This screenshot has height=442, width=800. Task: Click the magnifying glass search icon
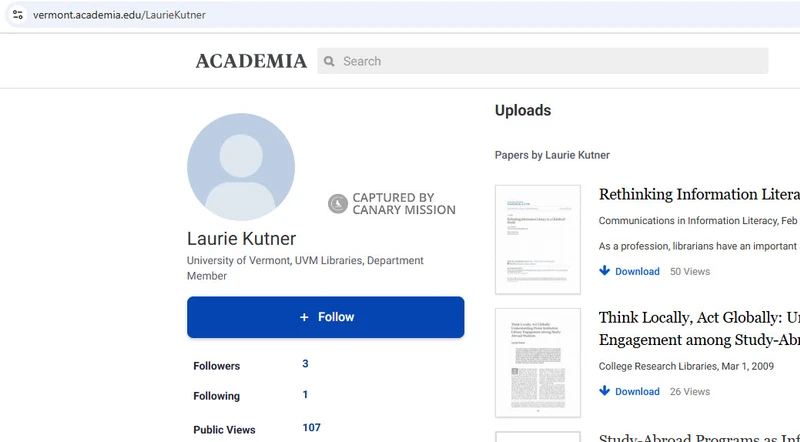tap(329, 61)
